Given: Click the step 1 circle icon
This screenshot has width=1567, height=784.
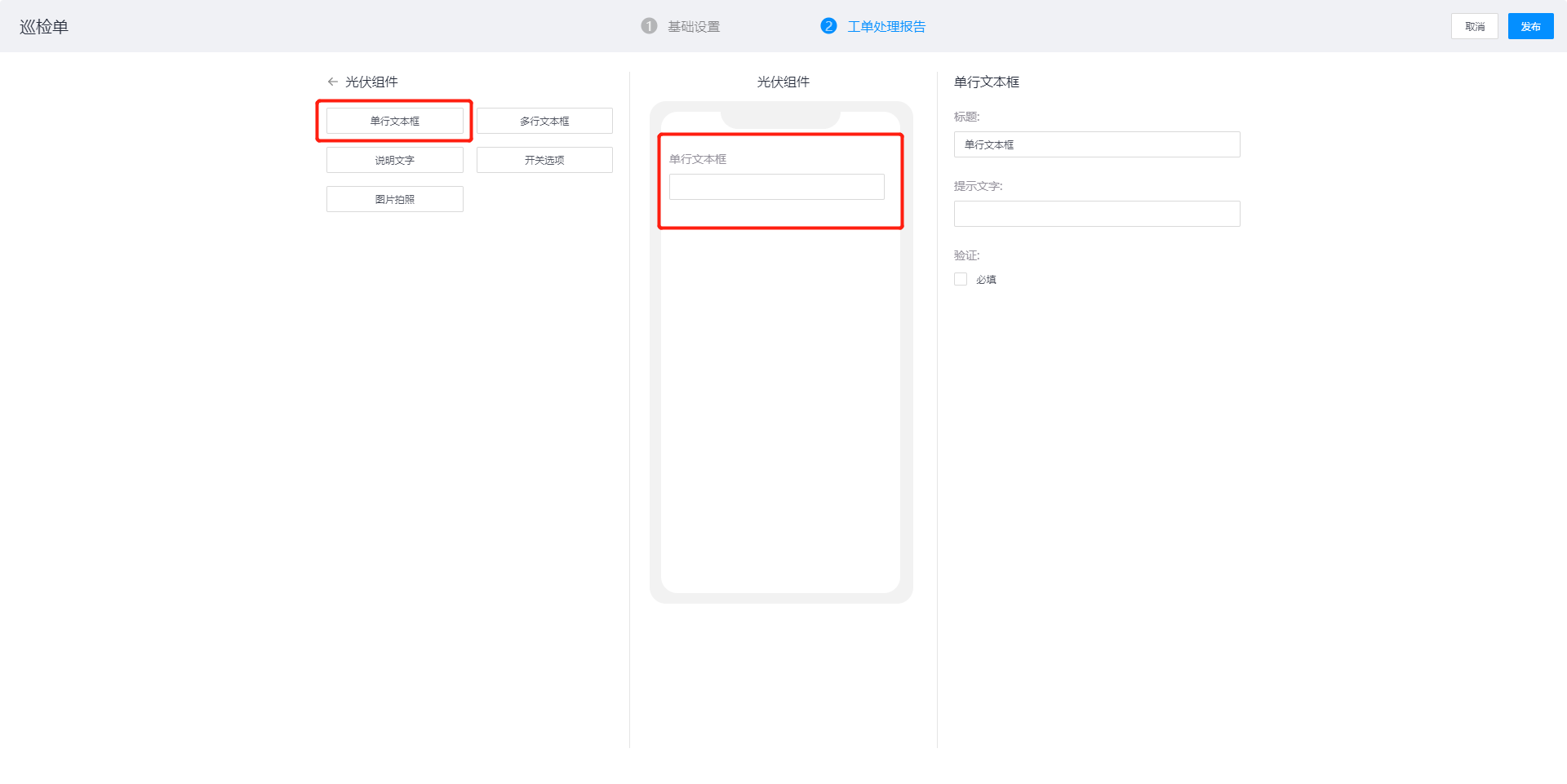Looking at the screenshot, I should (x=649, y=26).
